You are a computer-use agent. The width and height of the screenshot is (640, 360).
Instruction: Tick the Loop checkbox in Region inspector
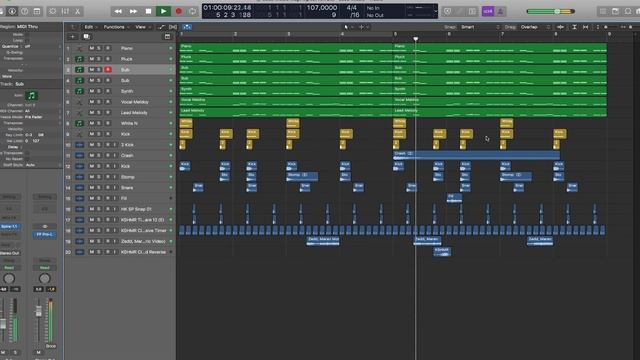(27, 40)
